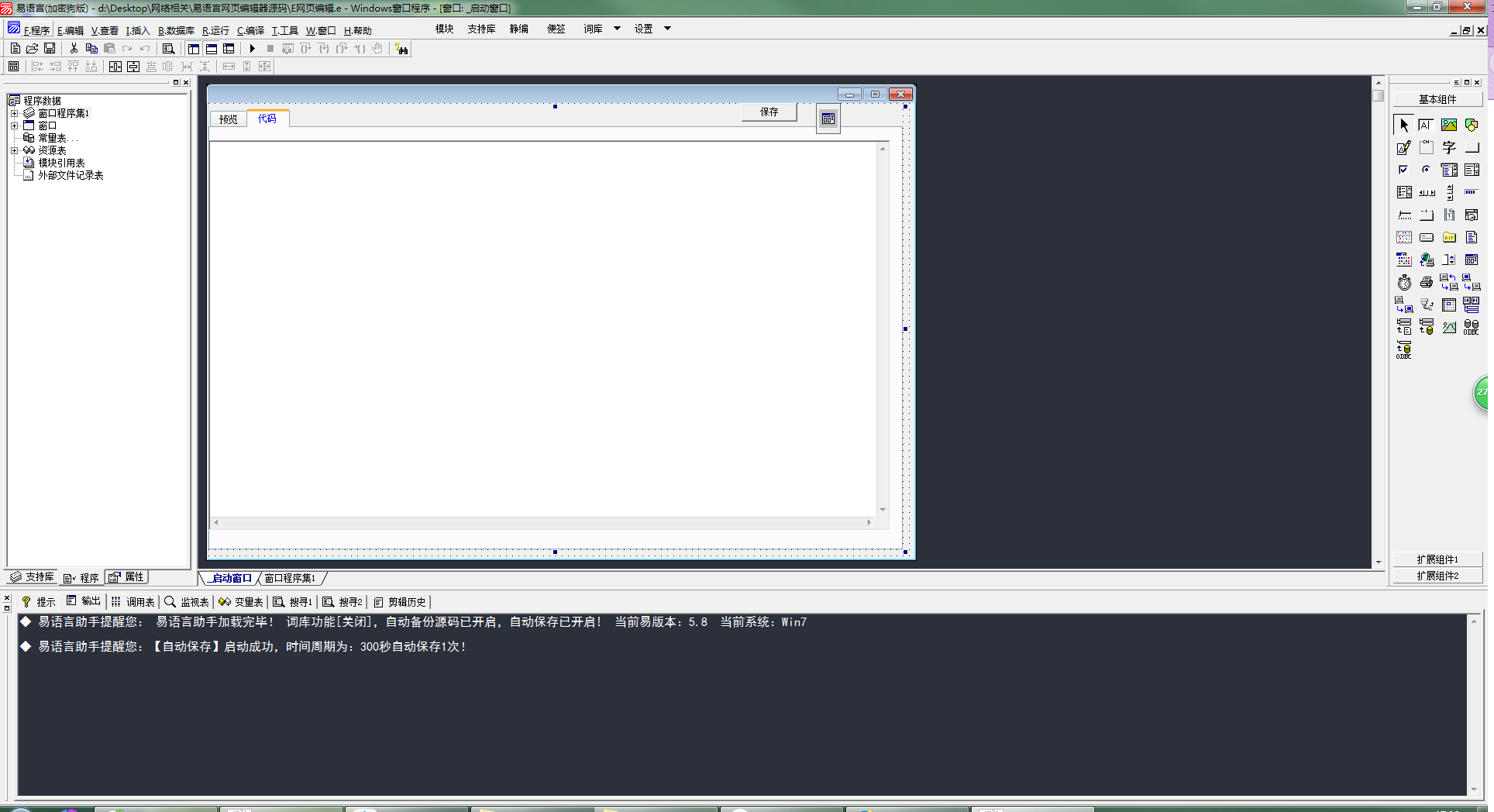1494x812 pixels.
Task: Toggle the component box view button
Action: pyautogui.click(x=229, y=48)
